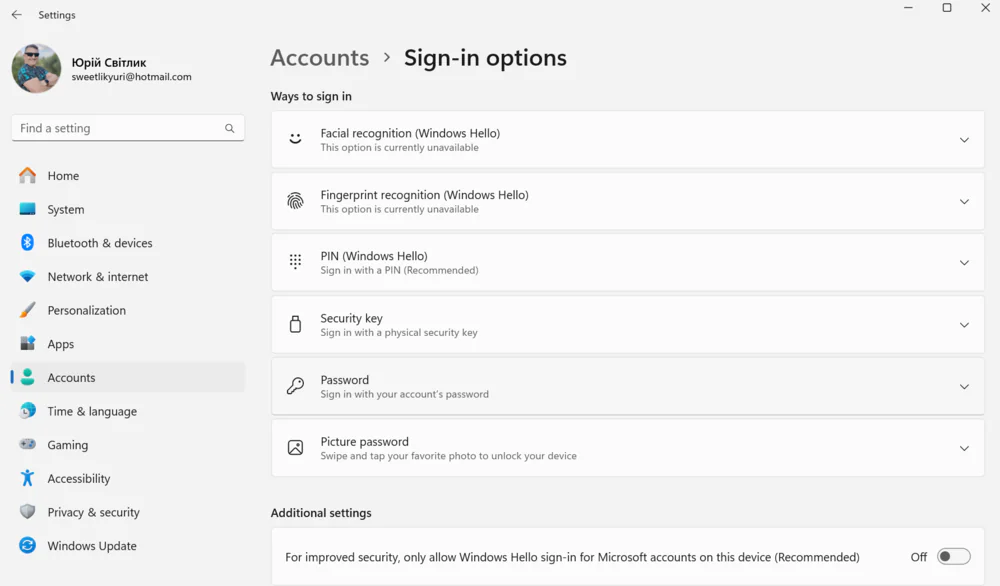This screenshot has width=1000, height=586.
Task: Toggle Windows Hello-only sign-in switch
Action: pos(953,557)
